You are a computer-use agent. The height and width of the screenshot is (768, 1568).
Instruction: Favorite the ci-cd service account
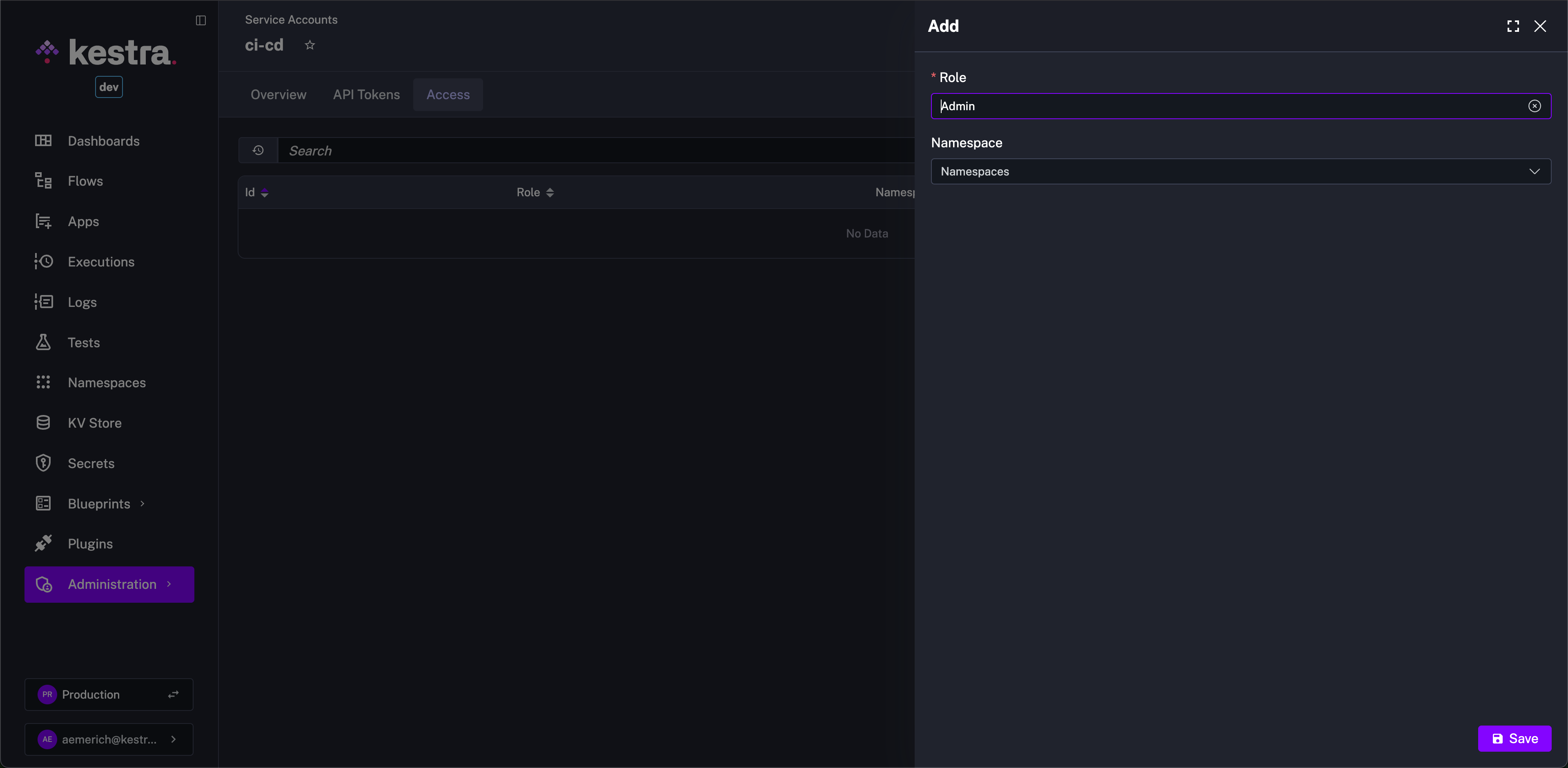[x=310, y=45]
